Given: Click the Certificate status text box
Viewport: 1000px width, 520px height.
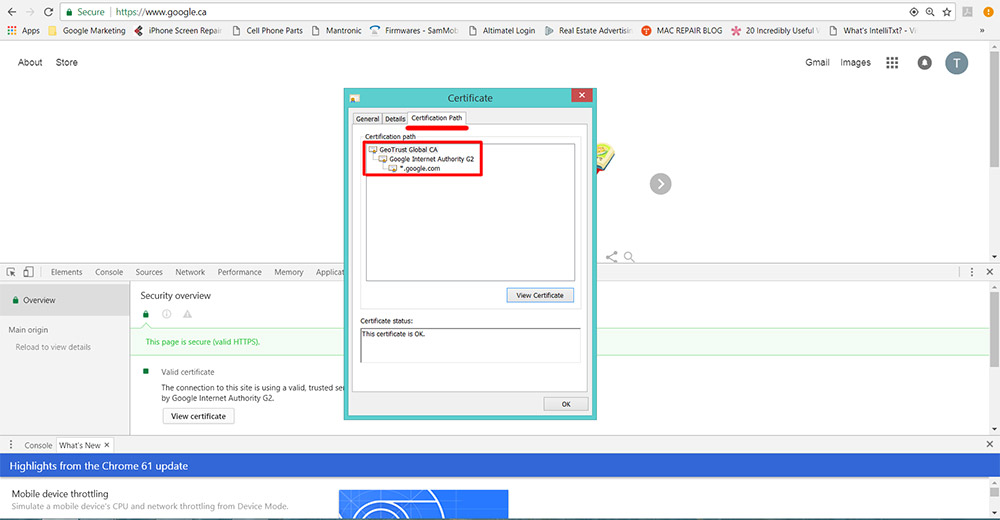Looking at the screenshot, I should (471, 345).
